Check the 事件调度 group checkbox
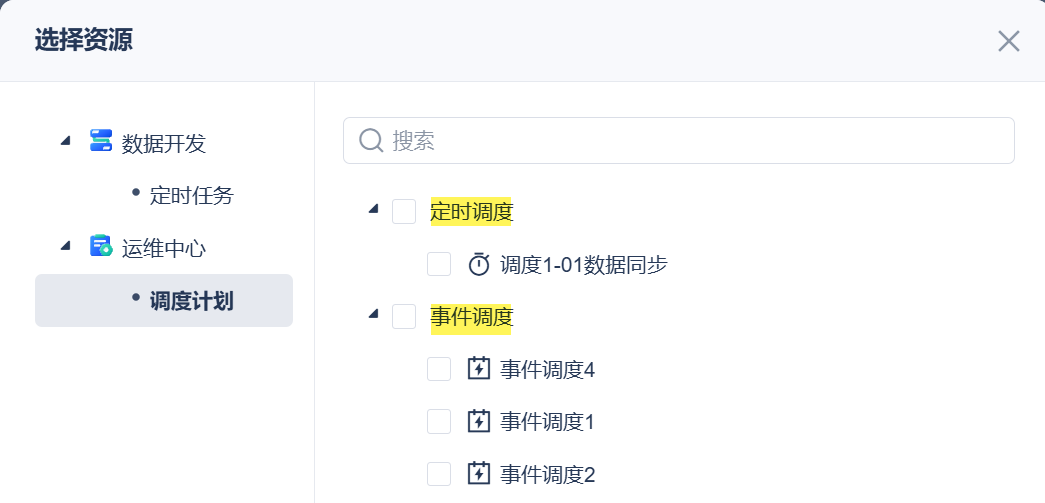1045x503 pixels. pyautogui.click(x=404, y=317)
